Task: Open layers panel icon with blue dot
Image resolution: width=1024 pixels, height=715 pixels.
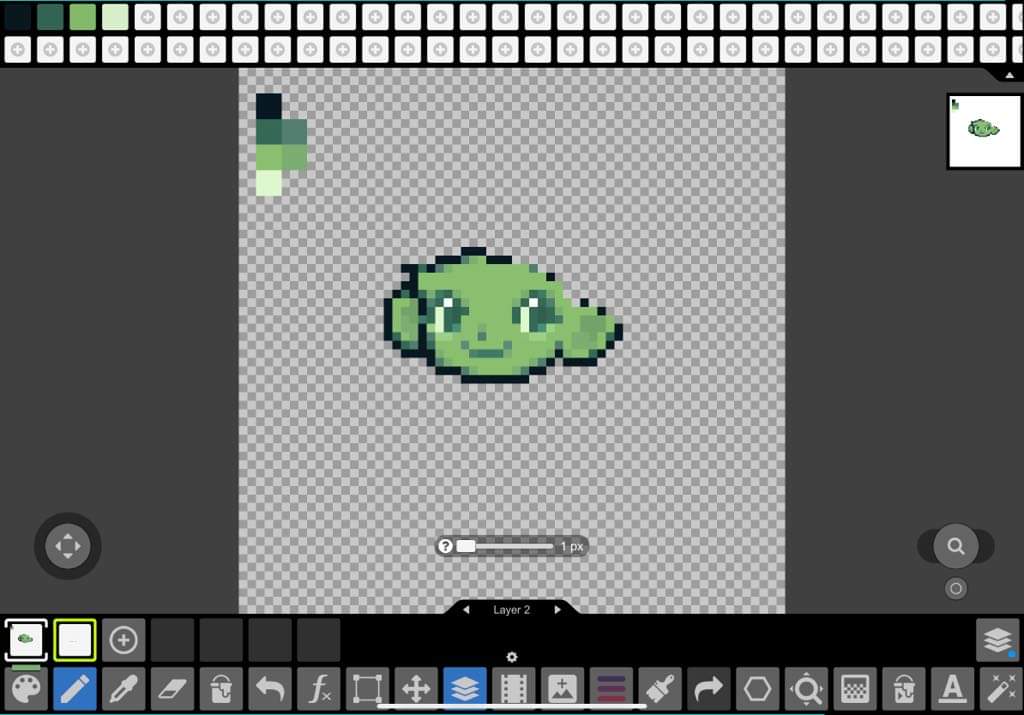Action: [998, 640]
